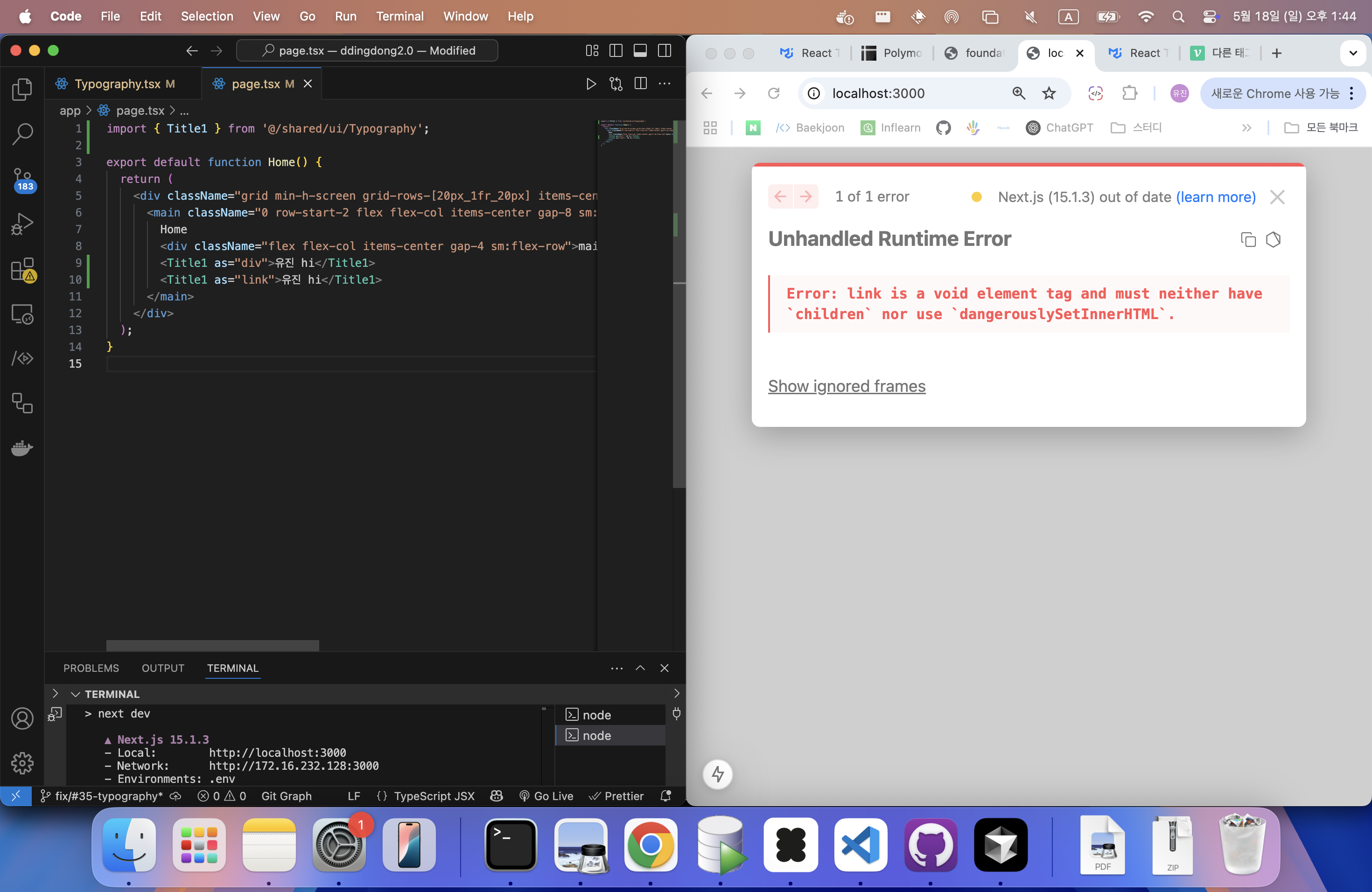
Task: Open the PROBLEMS panel tab
Action: (91, 668)
